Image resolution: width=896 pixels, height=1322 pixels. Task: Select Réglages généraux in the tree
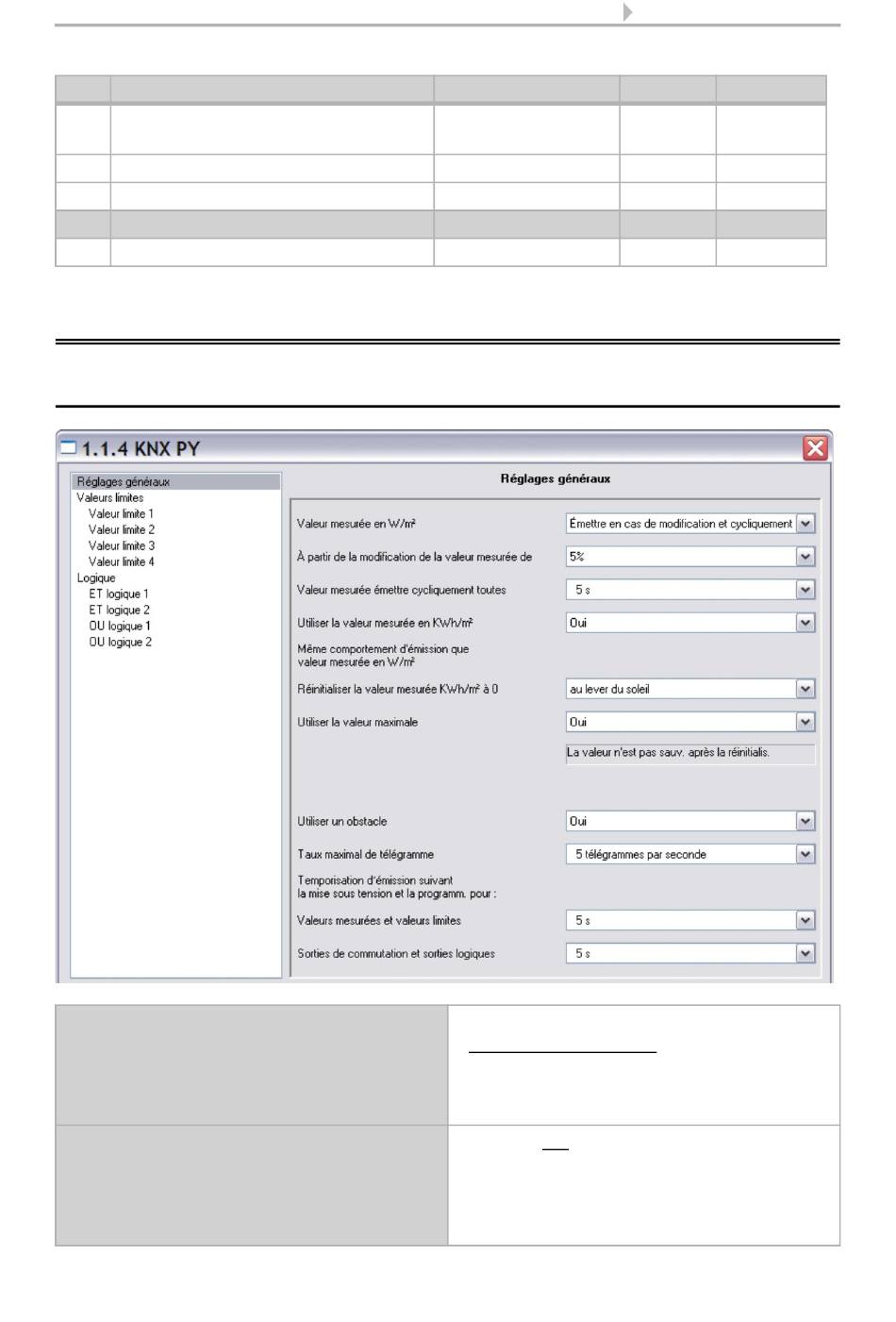tap(176, 481)
